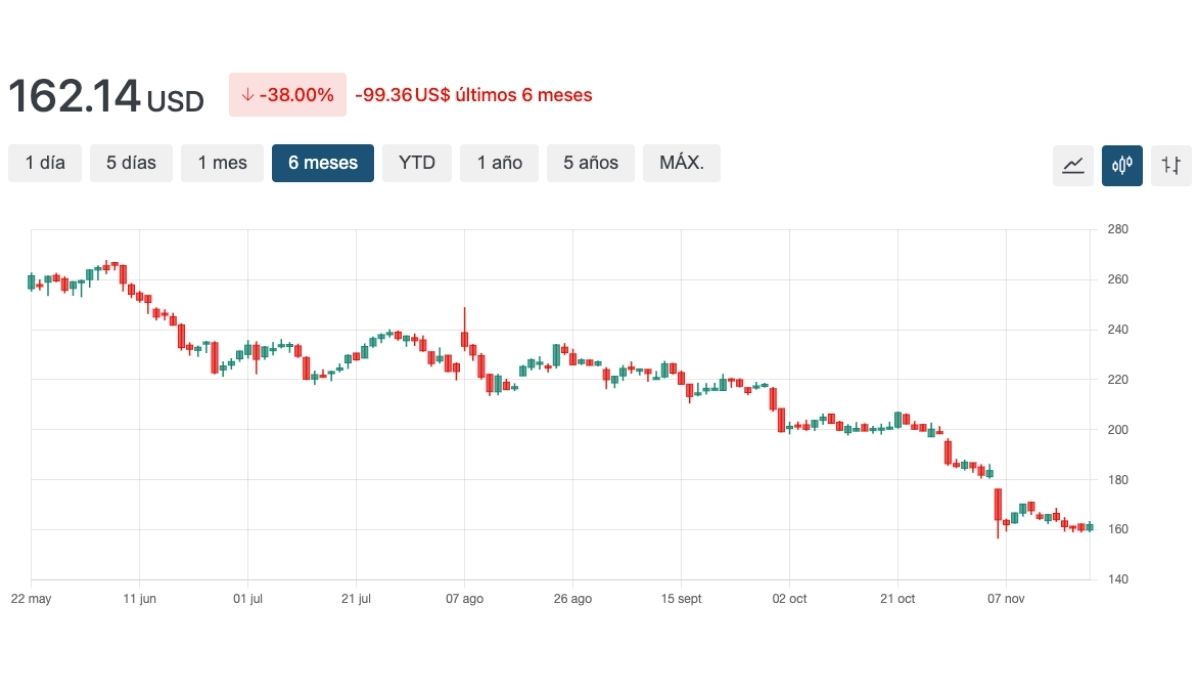The height and width of the screenshot is (675, 1200).
Task: Show the 5 días range
Action: (x=131, y=163)
